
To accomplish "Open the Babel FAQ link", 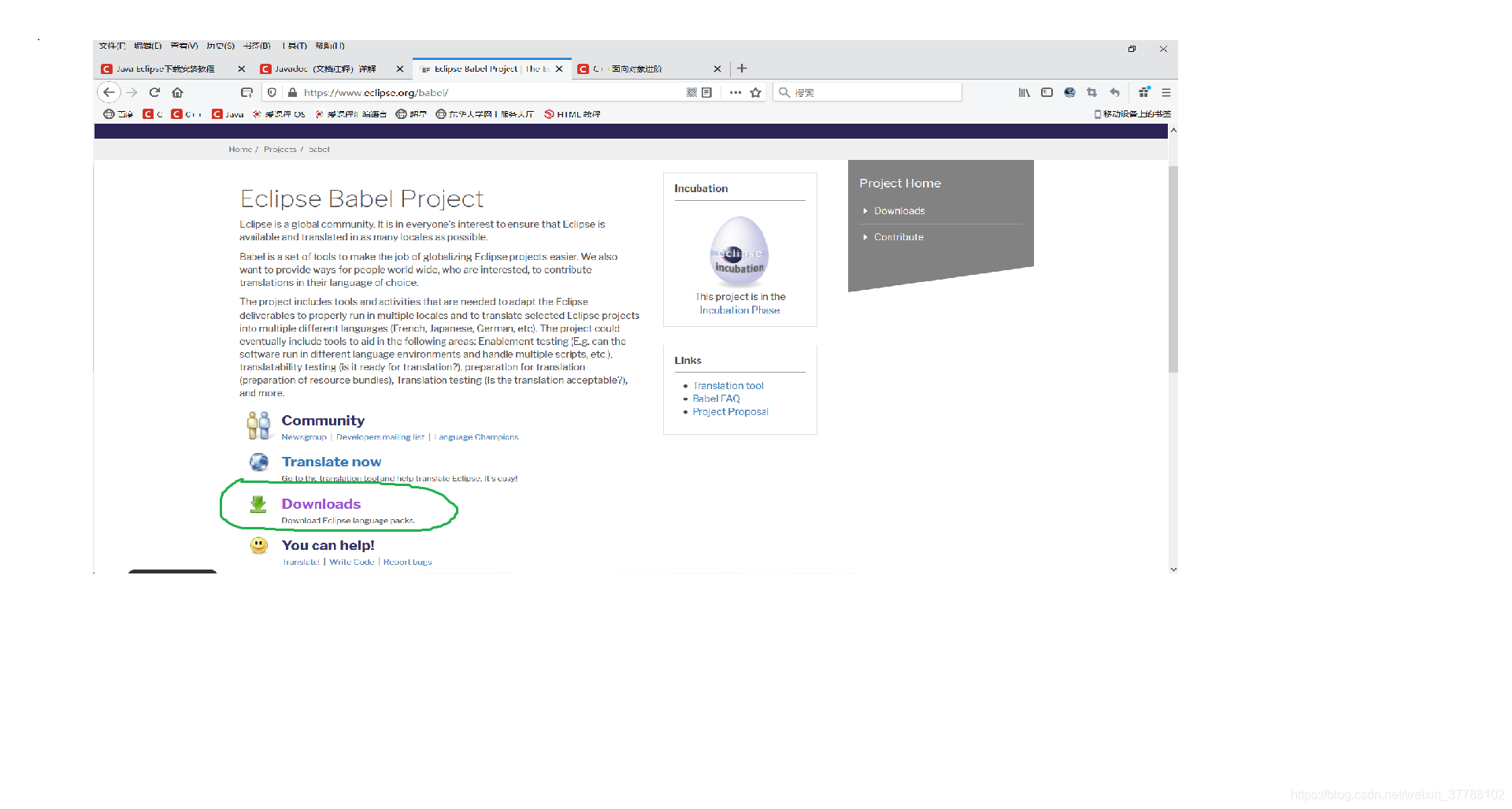I will coord(716,399).
